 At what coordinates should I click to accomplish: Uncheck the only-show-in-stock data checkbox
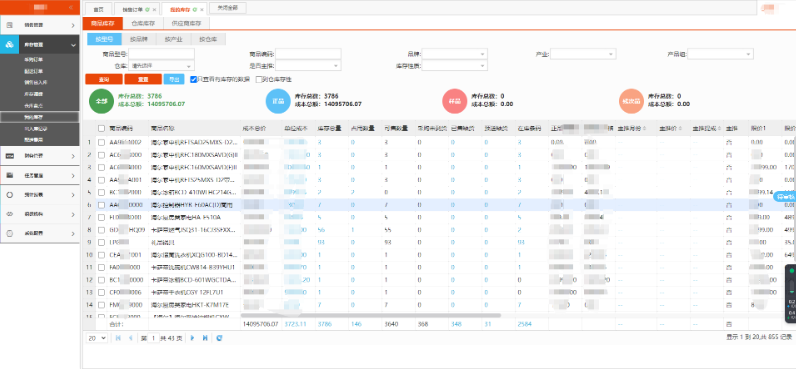[193, 79]
